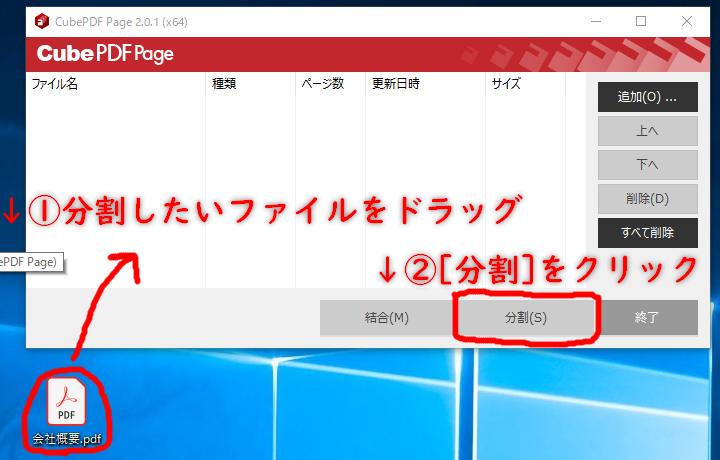
Task: Click the サイズ column header
Action: point(525,84)
